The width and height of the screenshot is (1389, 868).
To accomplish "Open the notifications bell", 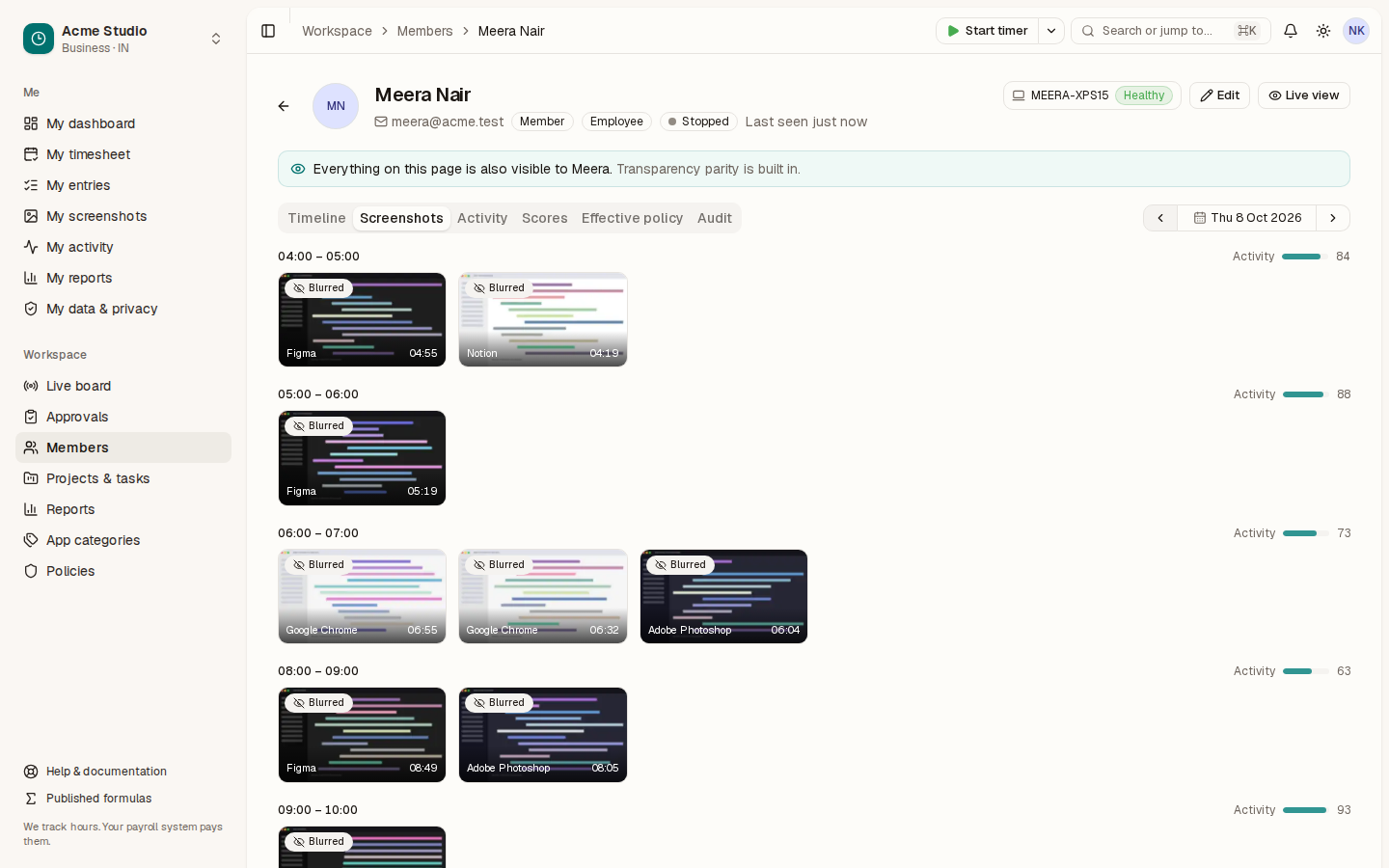I will pos(1291,31).
